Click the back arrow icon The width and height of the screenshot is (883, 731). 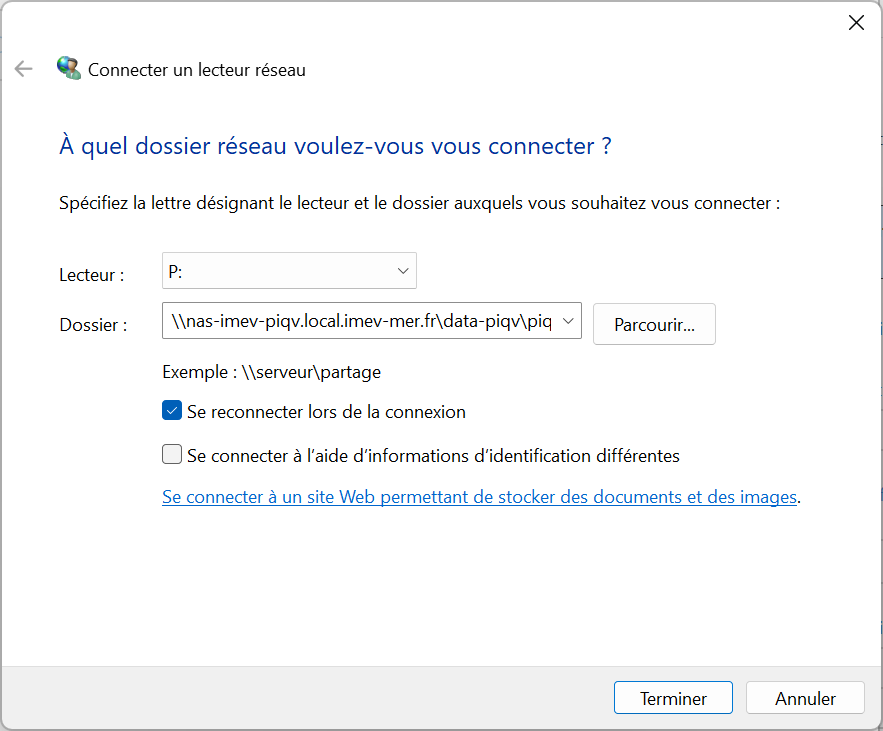click(x=23, y=69)
